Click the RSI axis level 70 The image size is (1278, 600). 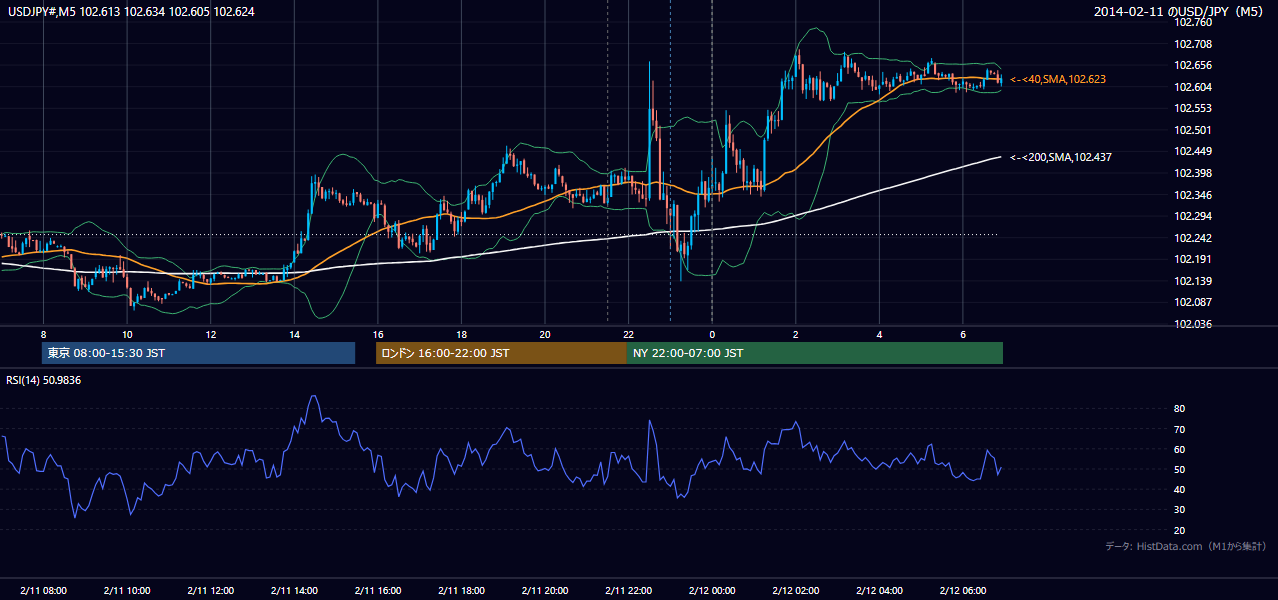1180,429
